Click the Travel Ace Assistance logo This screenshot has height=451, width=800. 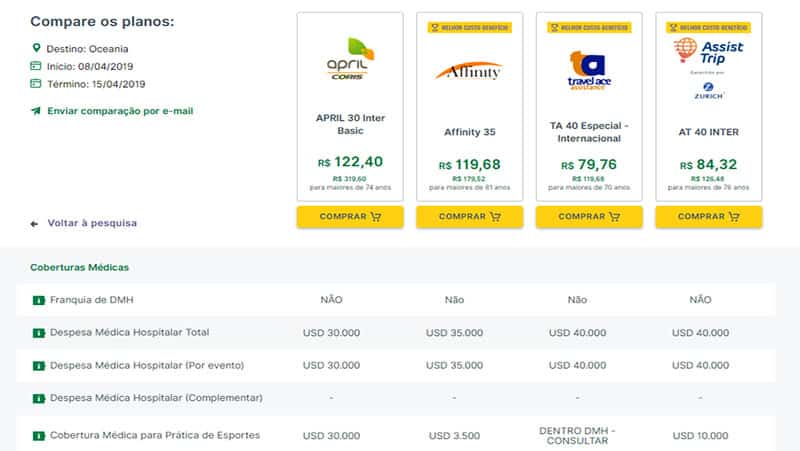[589, 70]
